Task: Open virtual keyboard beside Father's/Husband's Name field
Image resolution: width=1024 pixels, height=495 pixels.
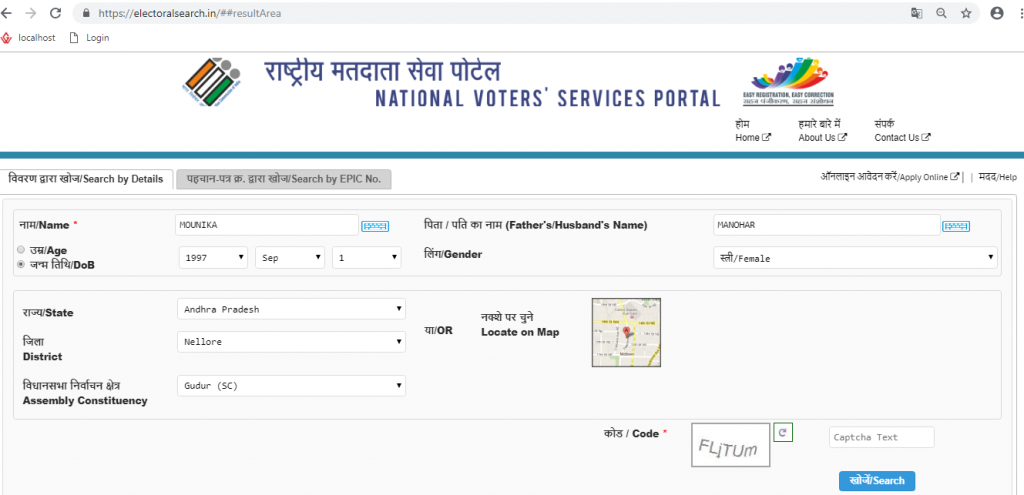Action: pyautogui.click(x=955, y=226)
